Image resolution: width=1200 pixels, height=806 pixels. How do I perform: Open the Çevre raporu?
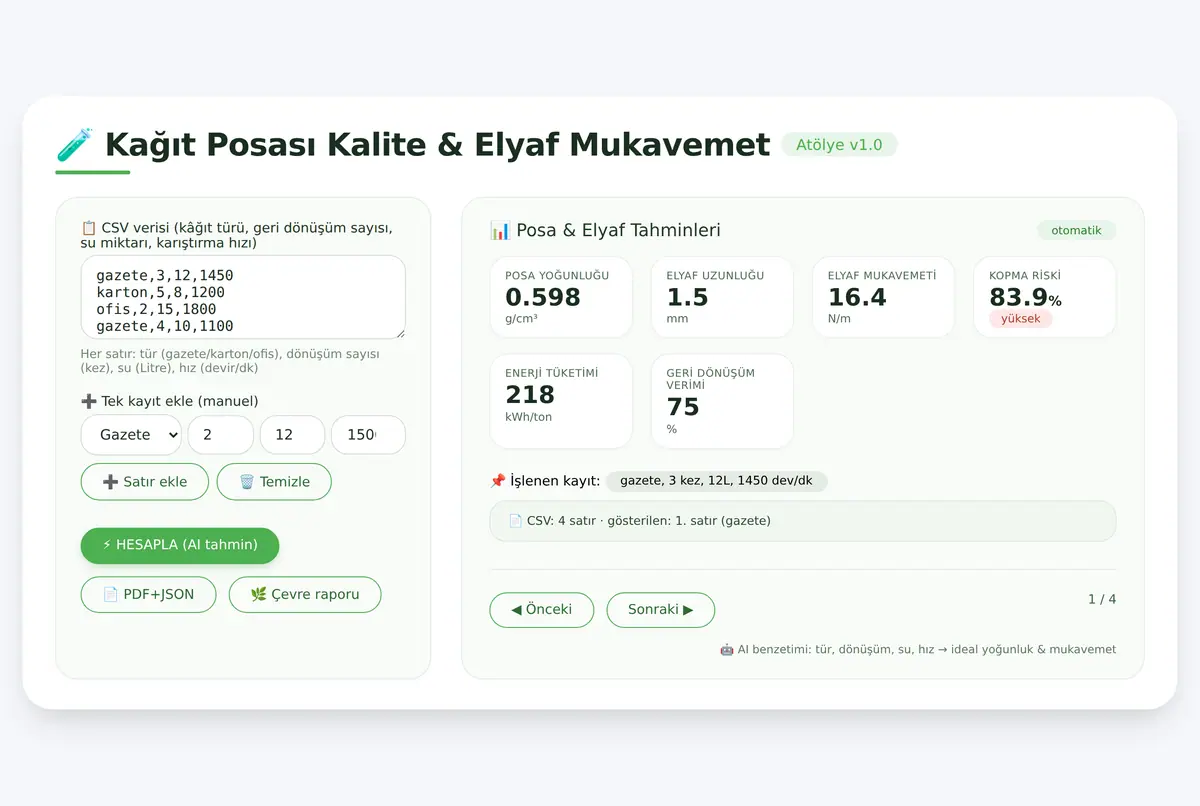coord(305,594)
